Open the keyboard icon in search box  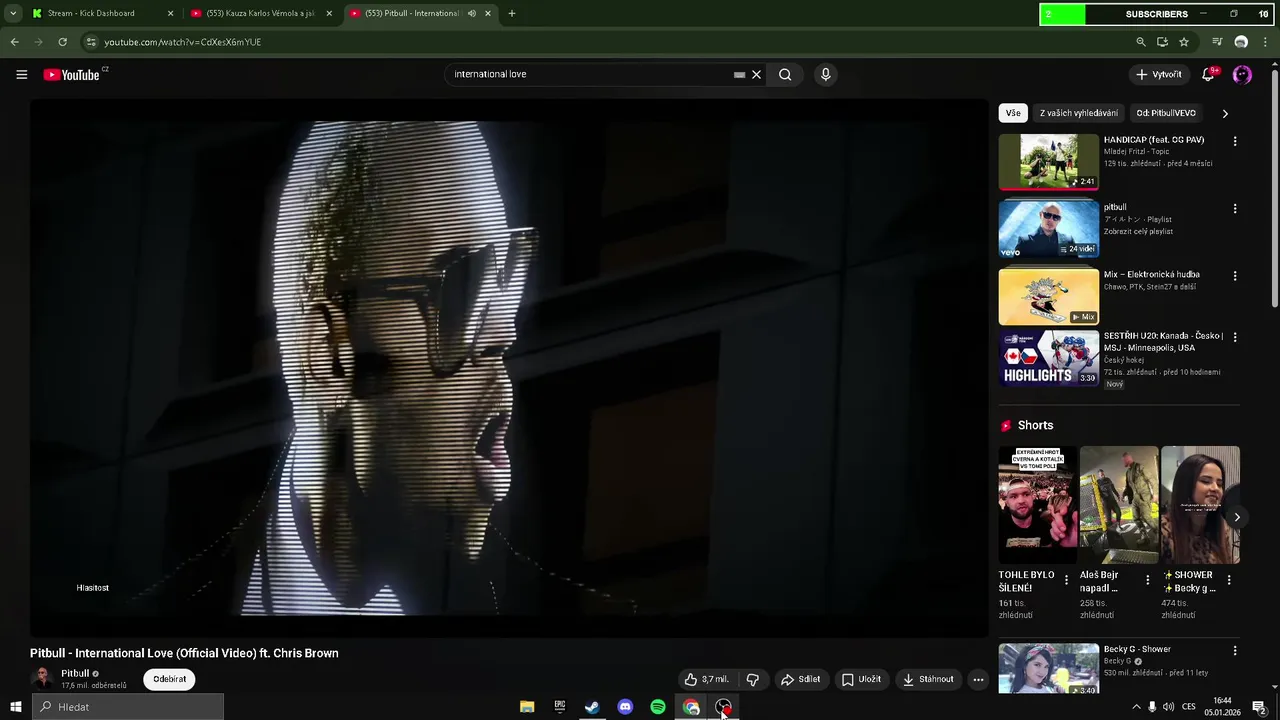click(739, 74)
